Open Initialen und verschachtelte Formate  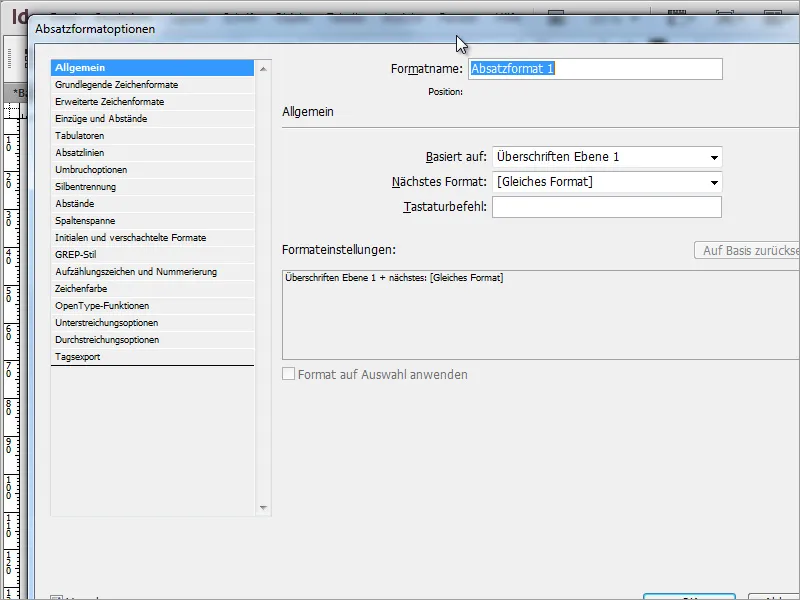pos(152,238)
